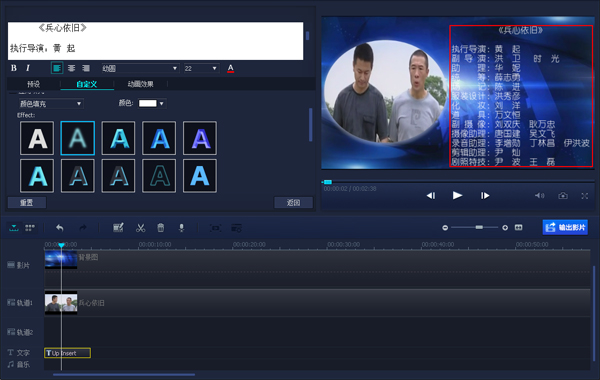Viewport: 600px width, 380px height.
Task: Open the edit clip tool
Action: (118, 228)
